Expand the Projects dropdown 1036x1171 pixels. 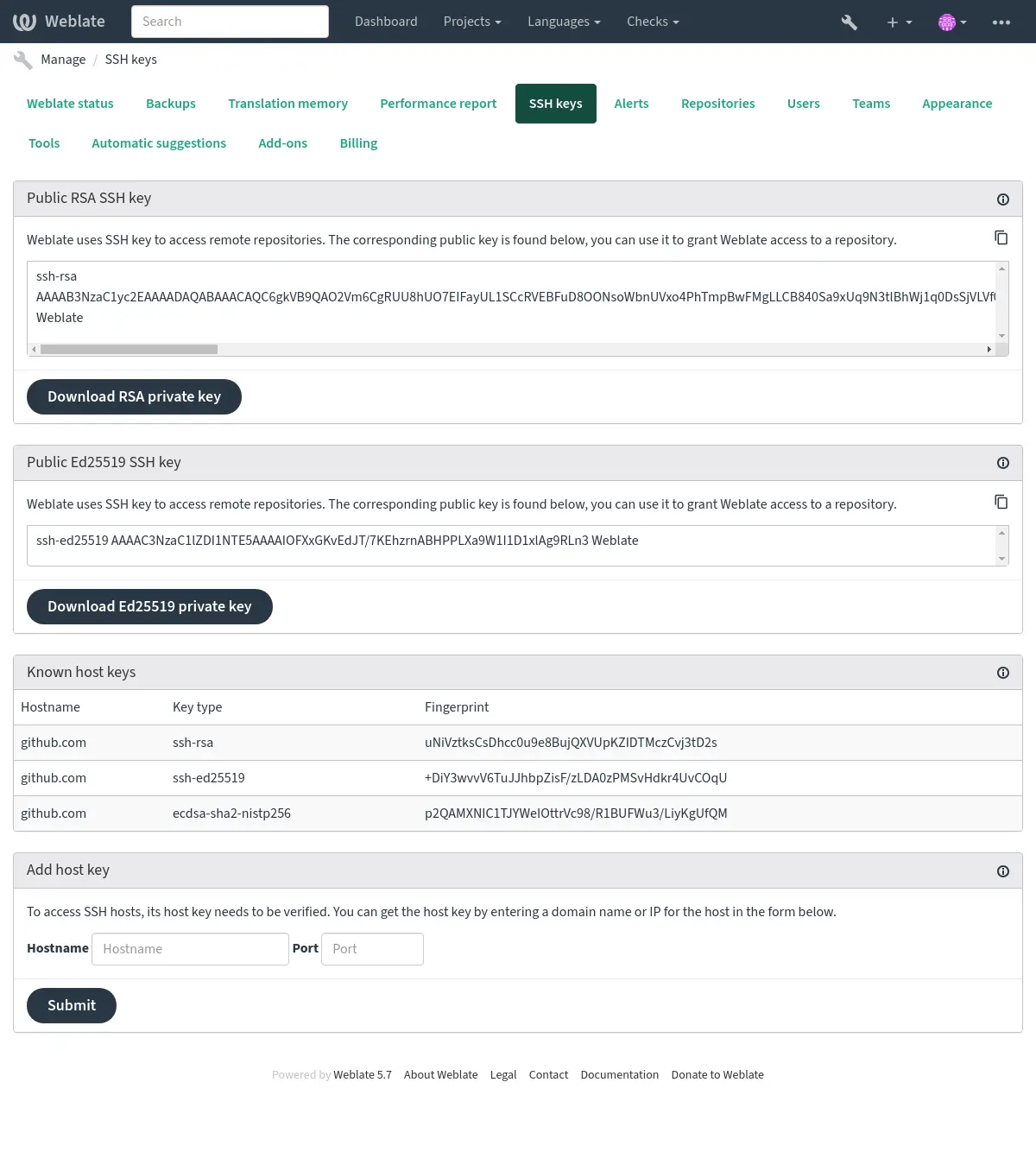pos(472,22)
